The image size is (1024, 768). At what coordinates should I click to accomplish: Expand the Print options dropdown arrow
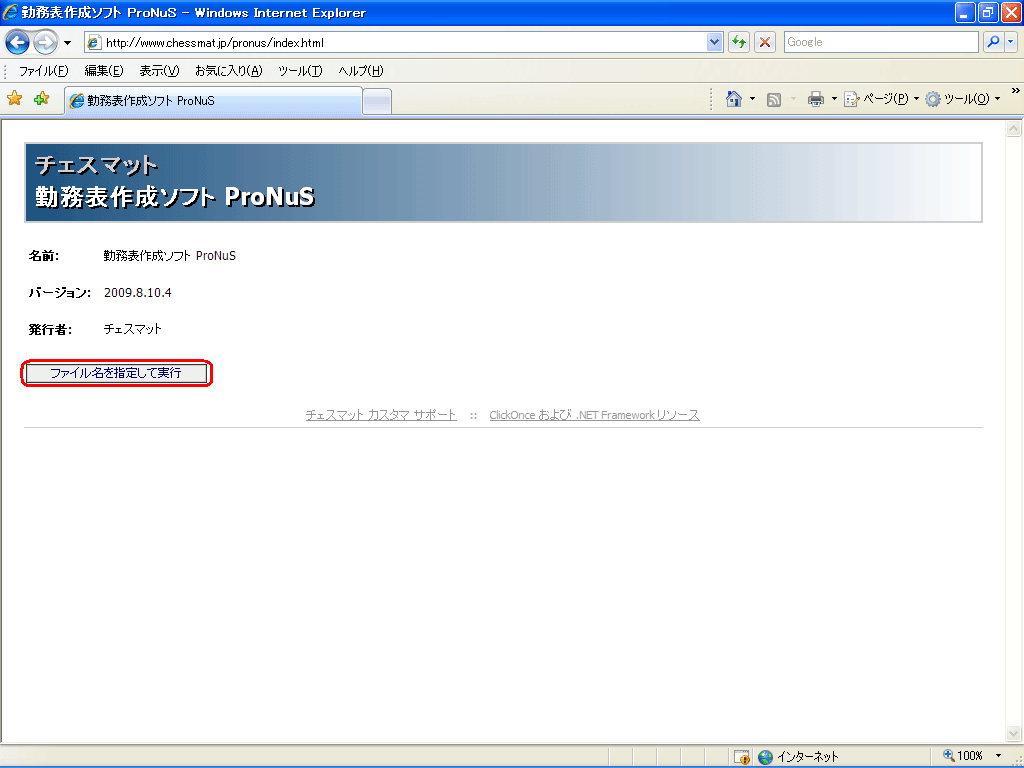[834, 99]
